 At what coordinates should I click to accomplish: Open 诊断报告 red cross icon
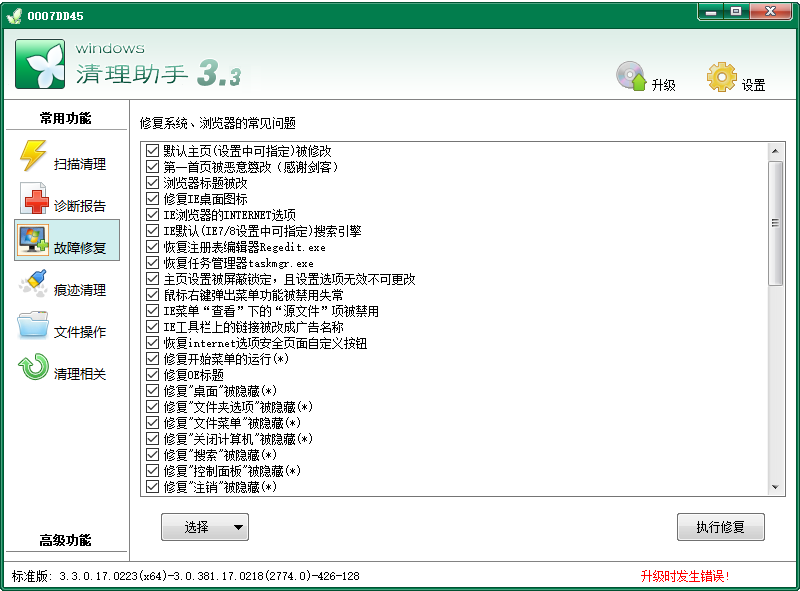coord(34,199)
